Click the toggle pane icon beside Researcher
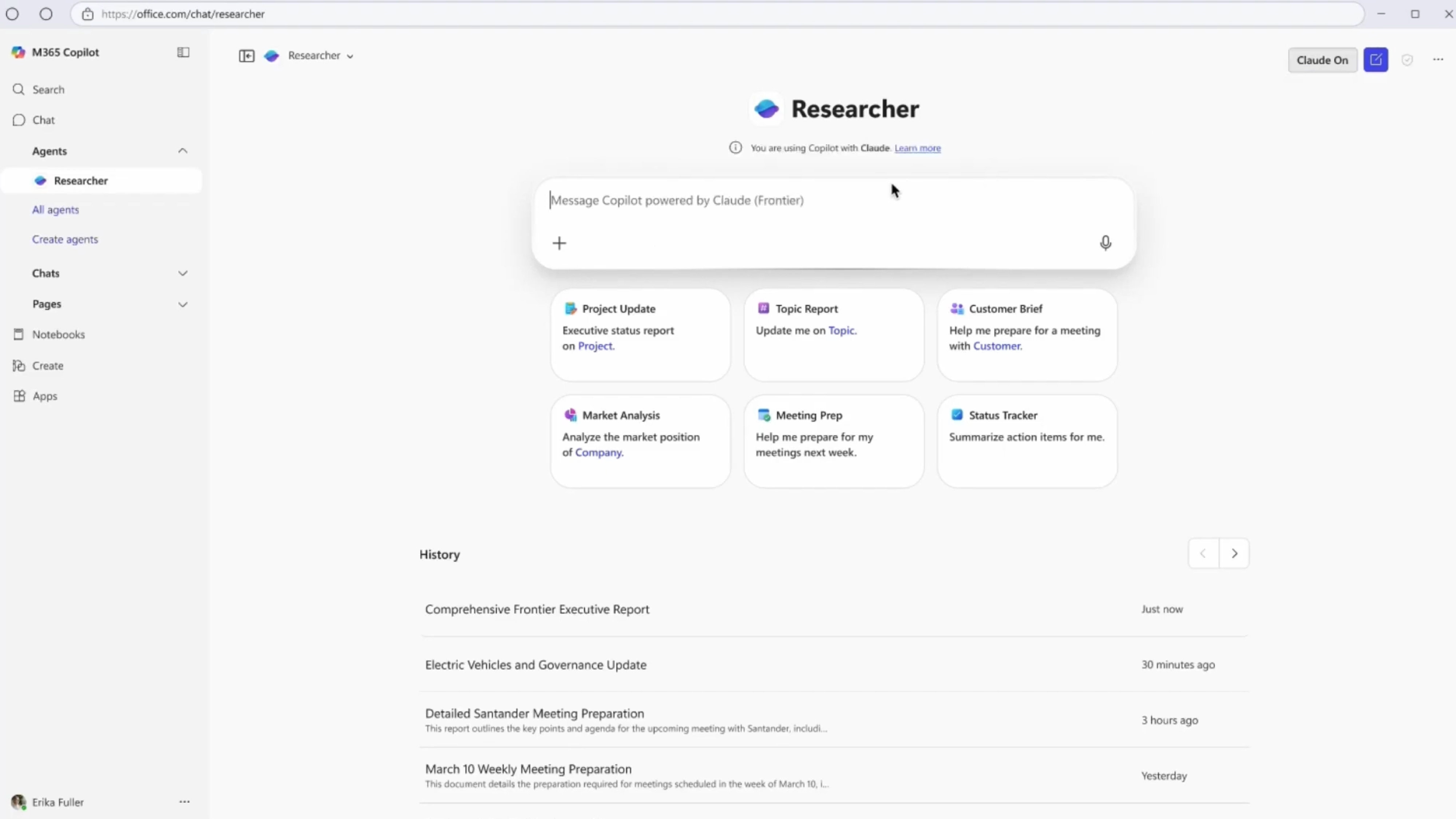Screen dimensions: 1456x819 click(x=246, y=55)
